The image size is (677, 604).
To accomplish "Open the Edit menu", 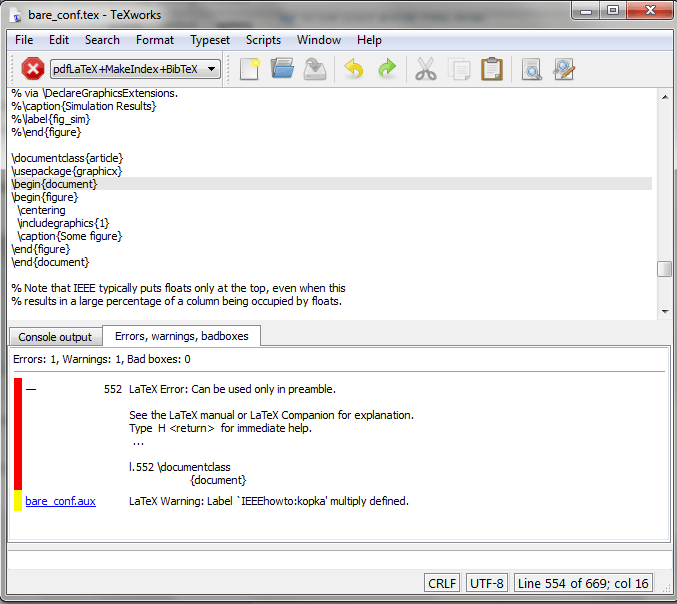I will [x=59, y=40].
